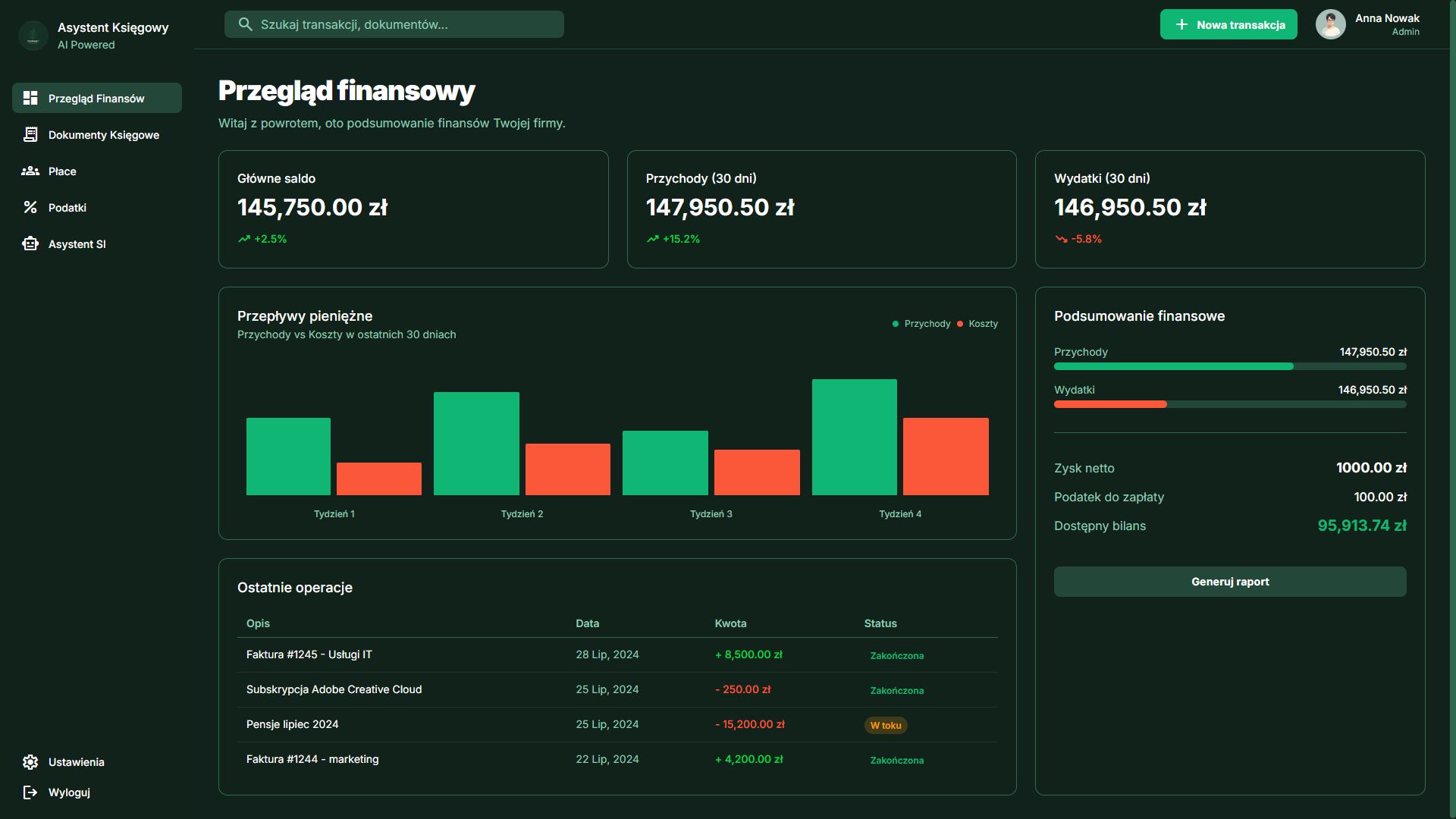Screen dimensions: 1456x819
Task: Go to Płace menu item
Action: pos(62,171)
